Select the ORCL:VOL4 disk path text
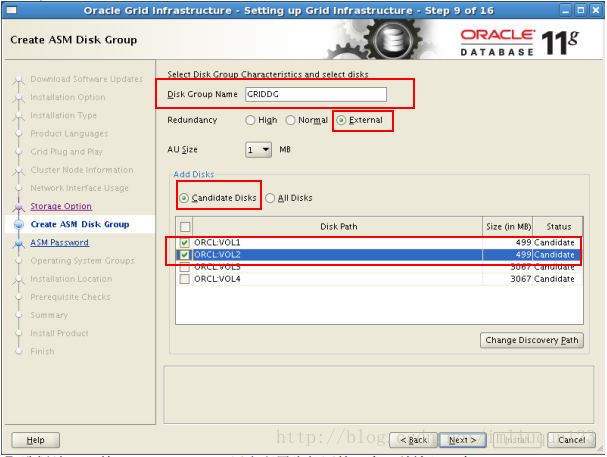Image resolution: width=607 pixels, height=457 pixels. [217, 279]
